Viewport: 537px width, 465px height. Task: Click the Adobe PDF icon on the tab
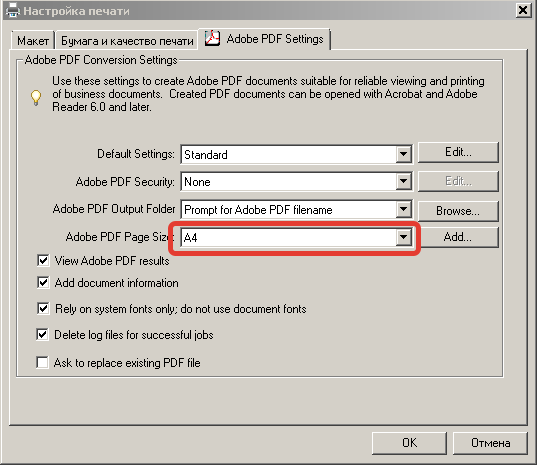pos(212,38)
